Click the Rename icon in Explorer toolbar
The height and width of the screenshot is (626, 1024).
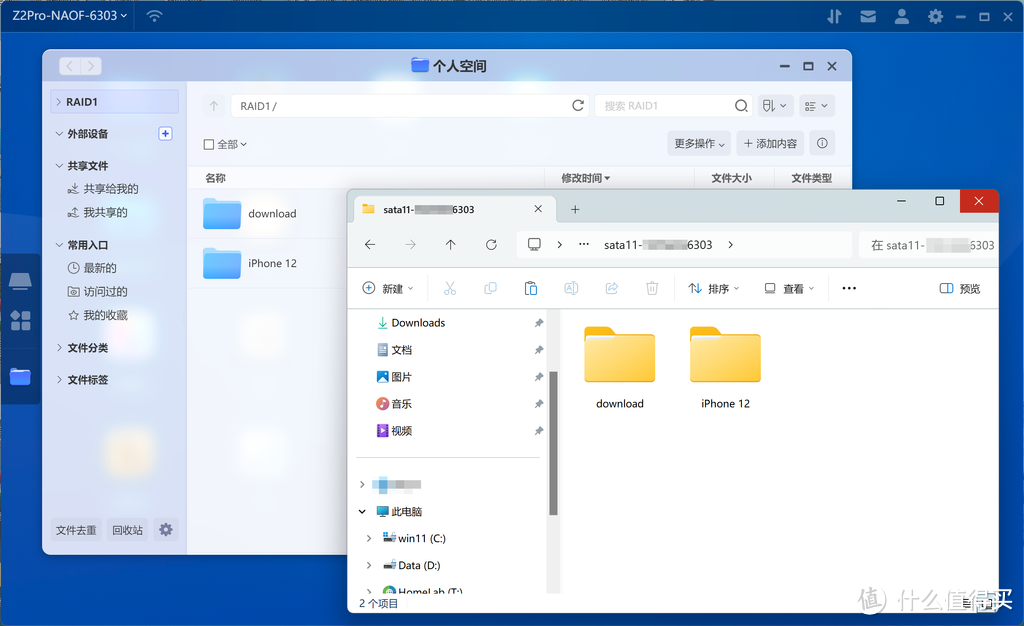pyautogui.click(x=571, y=288)
